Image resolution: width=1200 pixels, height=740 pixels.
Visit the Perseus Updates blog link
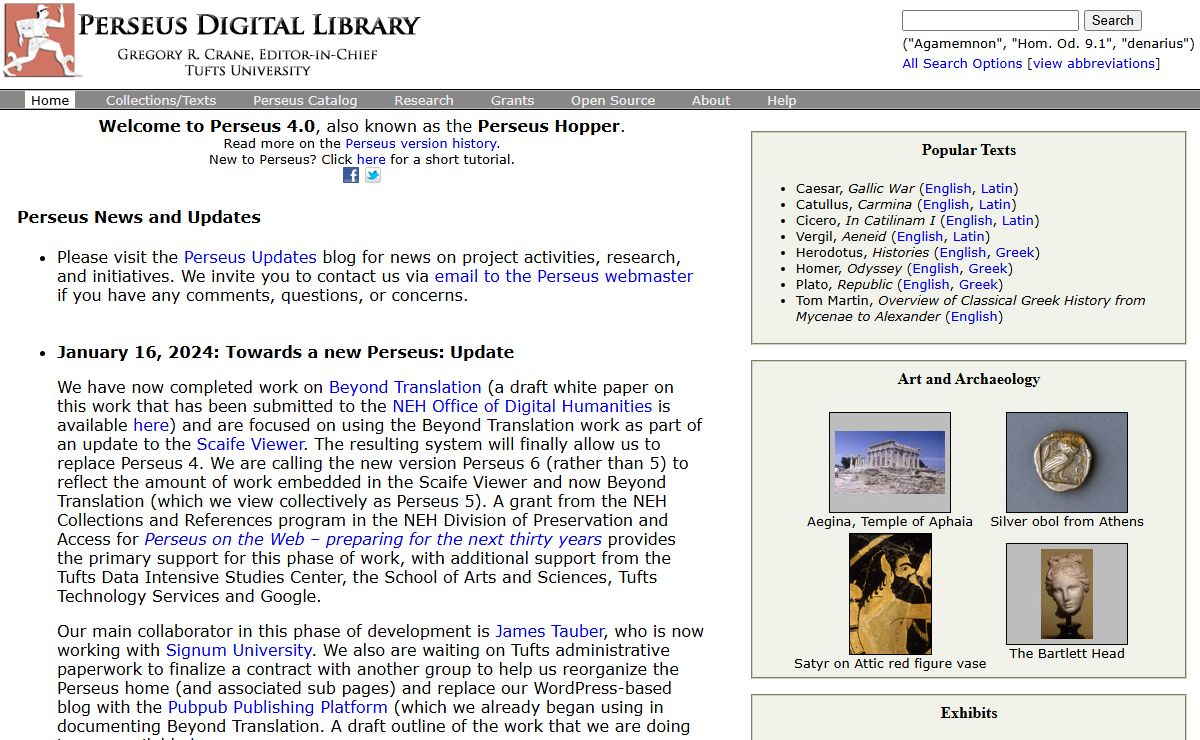250,257
